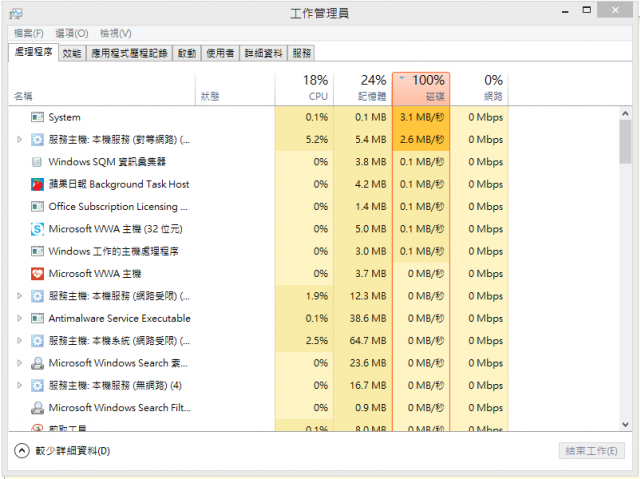The width and height of the screenshot is (640, 479).
Task: Click the red apple Background Task Host icon
Action: pyautogui.click(x=37, y=184)
